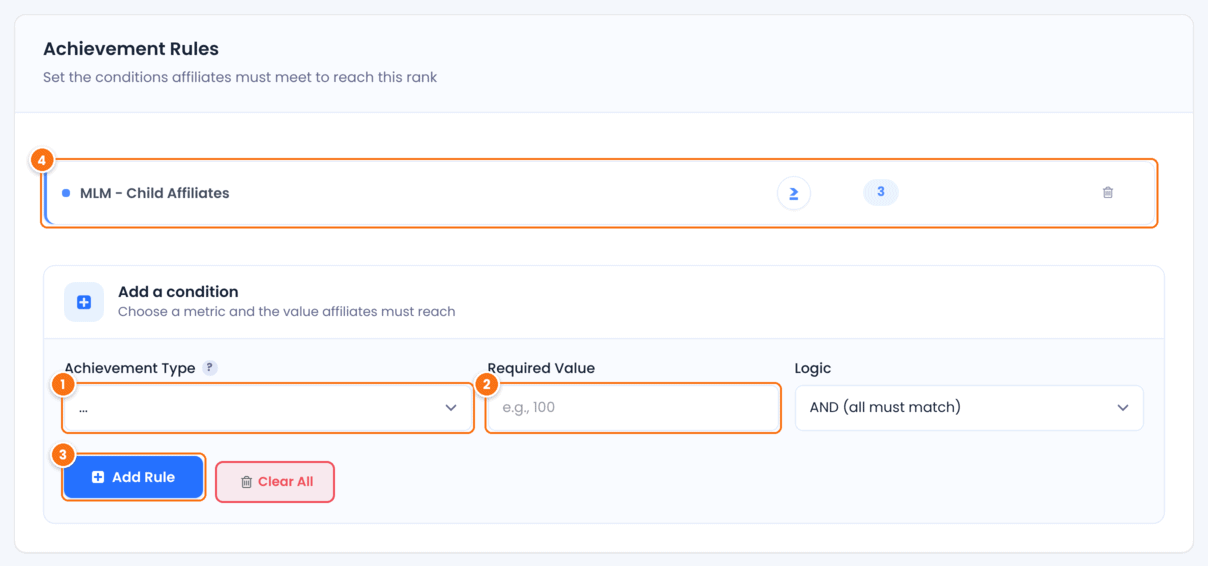Select the MLM - Child Affiliates rule text
Image resolution: width=1208 pixels, height=566 pixels.
point(154,193)
